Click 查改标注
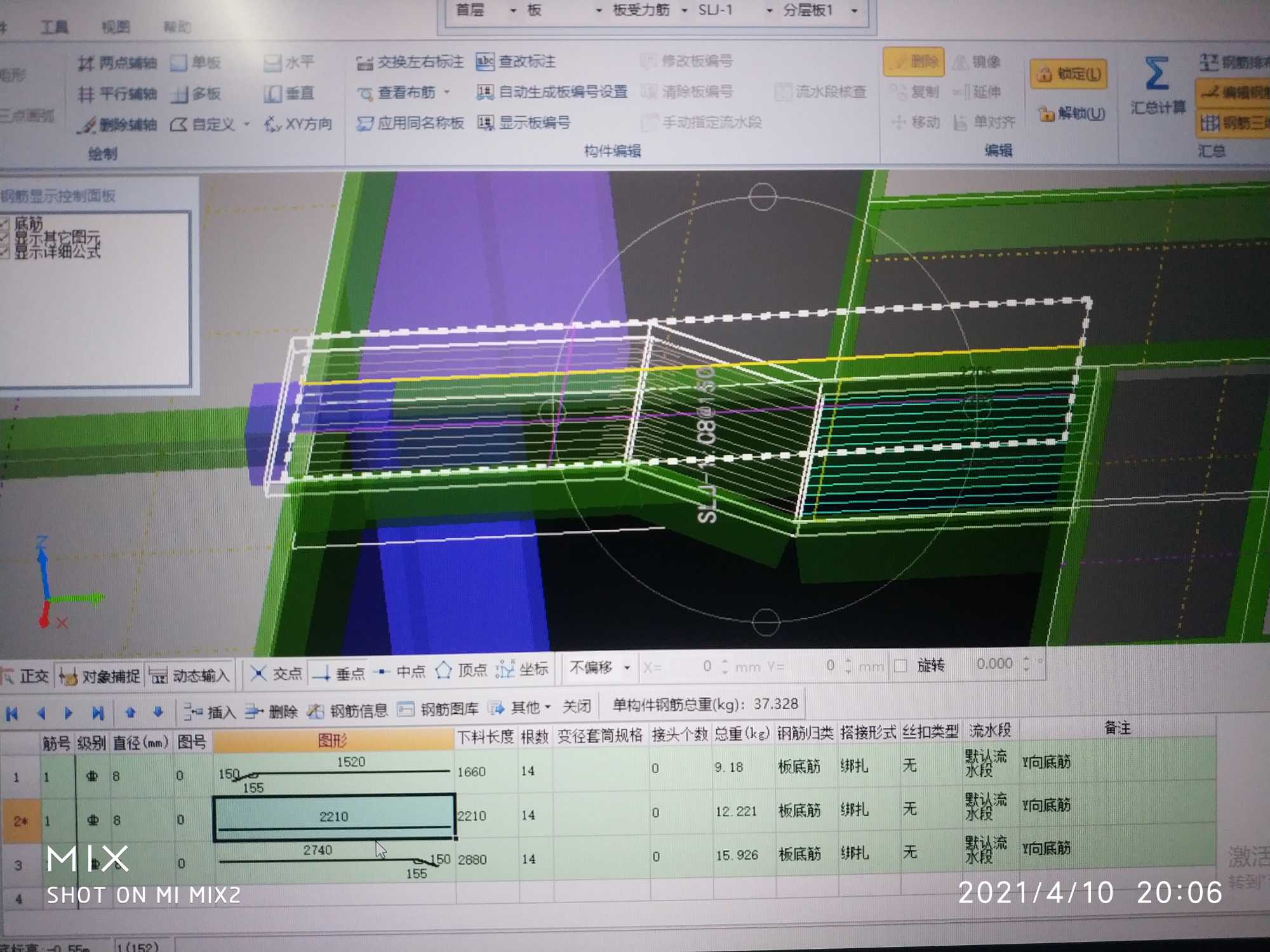Viewport: 1270px width, 952px height. click(516, 61)
